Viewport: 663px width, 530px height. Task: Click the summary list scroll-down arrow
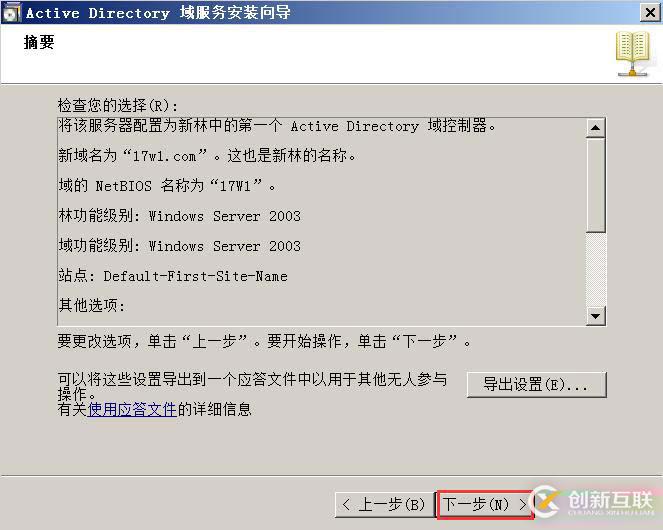(x=595, y=316)
